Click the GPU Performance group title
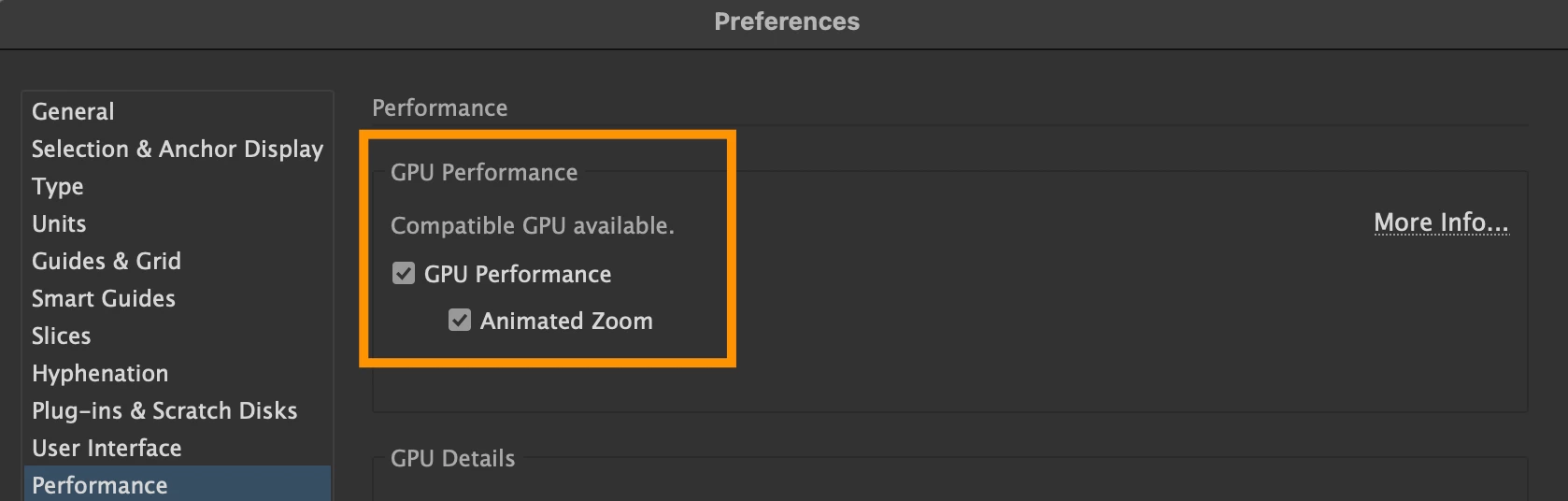This screenshot has width=1568, height=501. coord(484,172)
